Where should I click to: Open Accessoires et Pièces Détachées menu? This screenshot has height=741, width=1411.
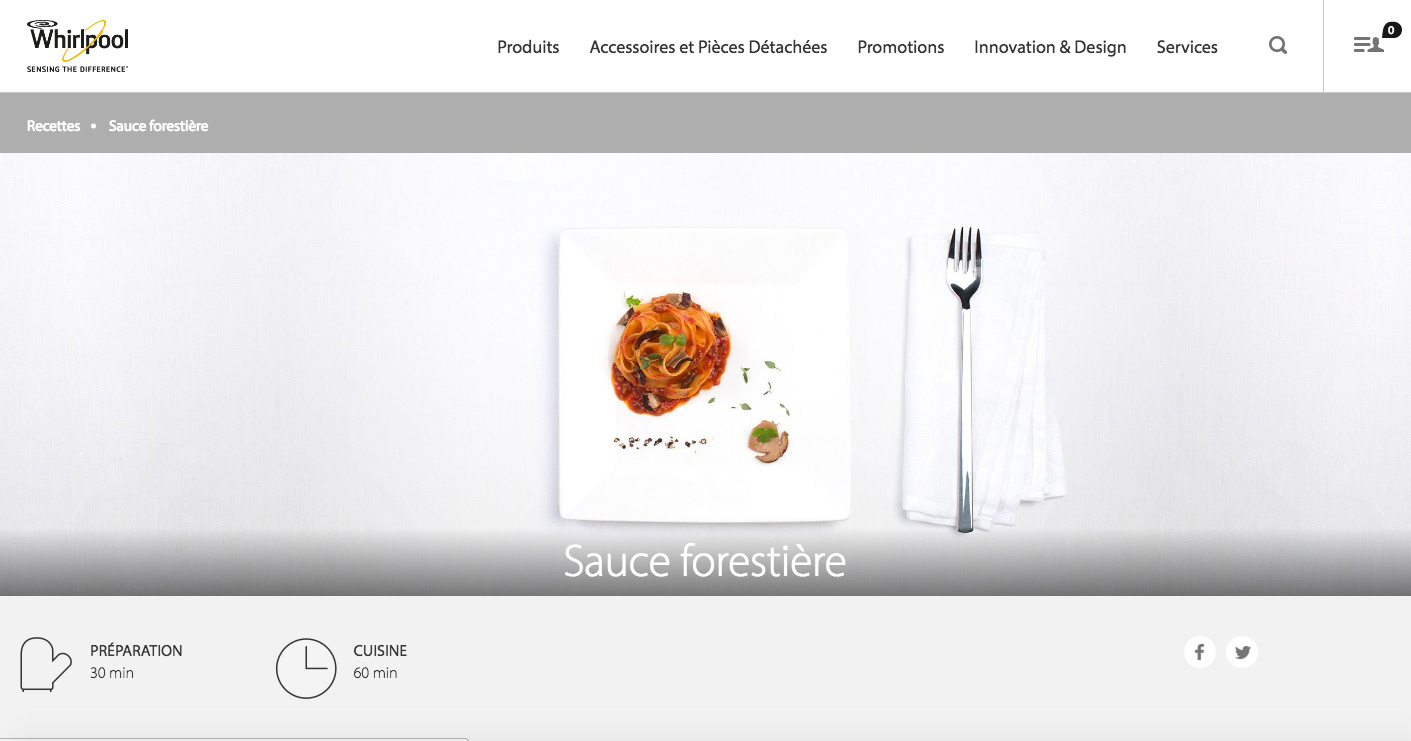pyautogui.click(x=708, y=47)
